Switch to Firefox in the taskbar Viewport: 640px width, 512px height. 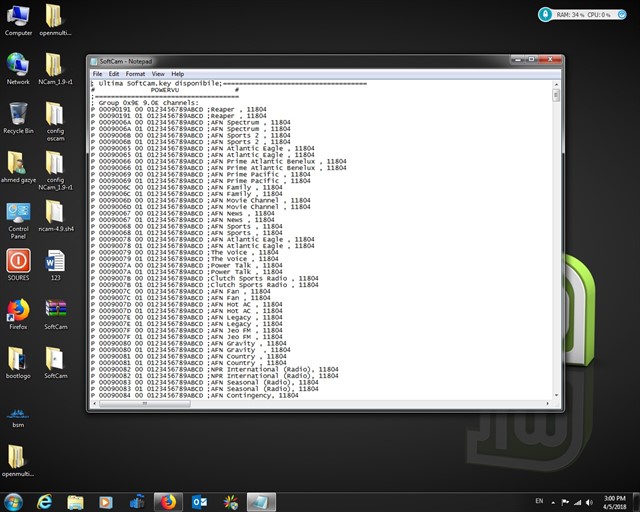point(168,502)
